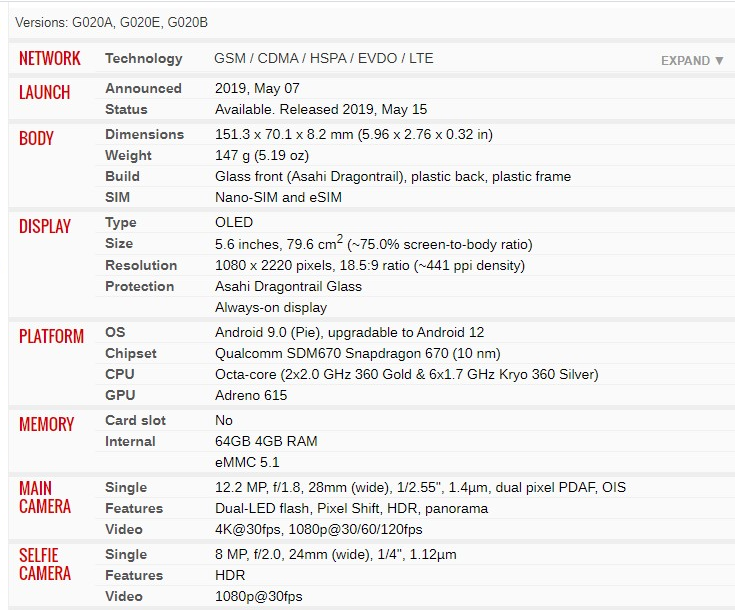Screen dimensions: 735x610
Task: Click the Glass front (Asahi Dragontrail) build text
Action: (x=393, y=176)
